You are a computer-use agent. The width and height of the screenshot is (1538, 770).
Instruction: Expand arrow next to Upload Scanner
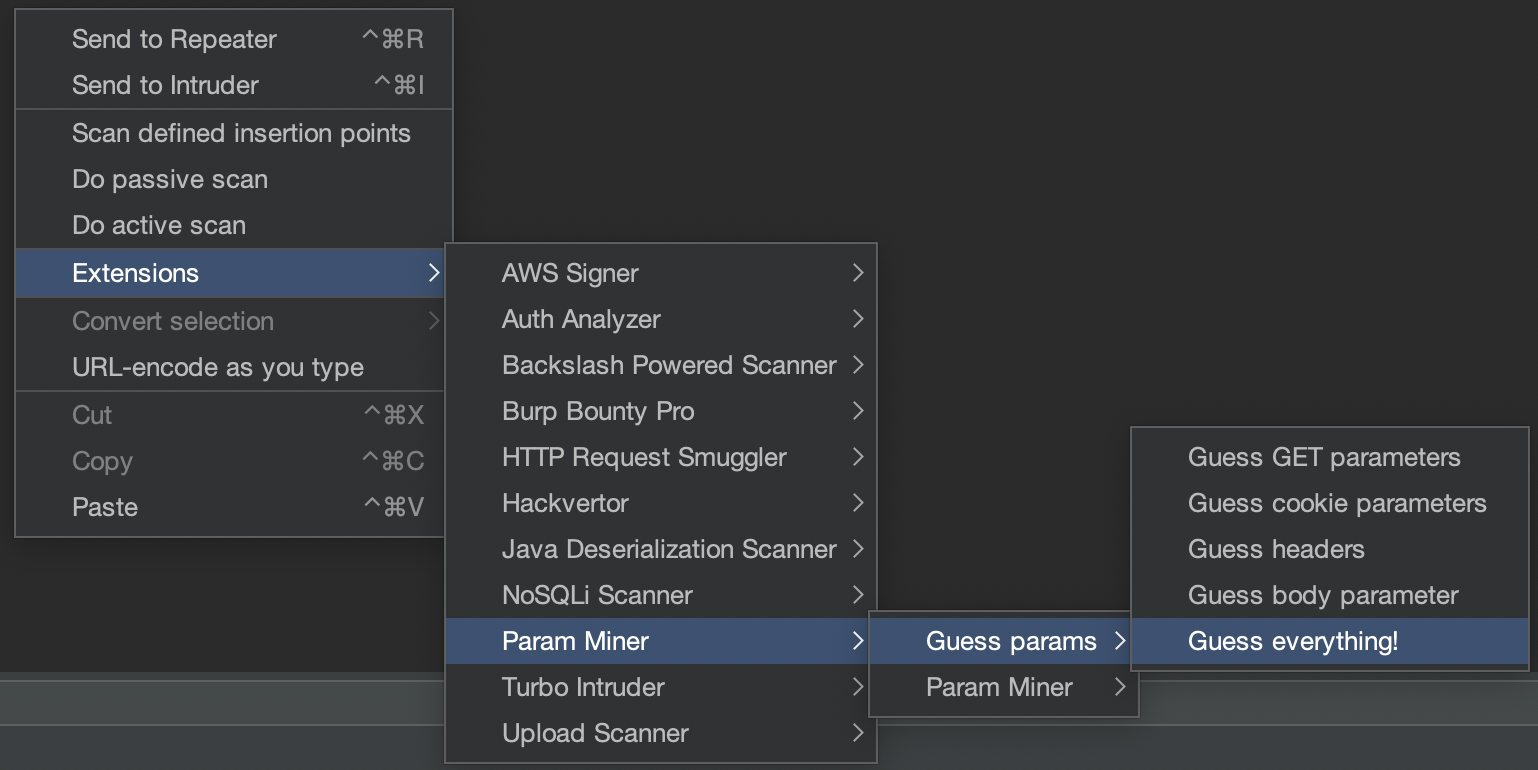858,733
